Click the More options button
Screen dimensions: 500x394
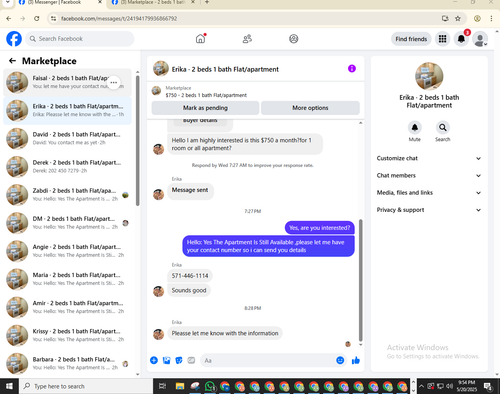[310, 108]
